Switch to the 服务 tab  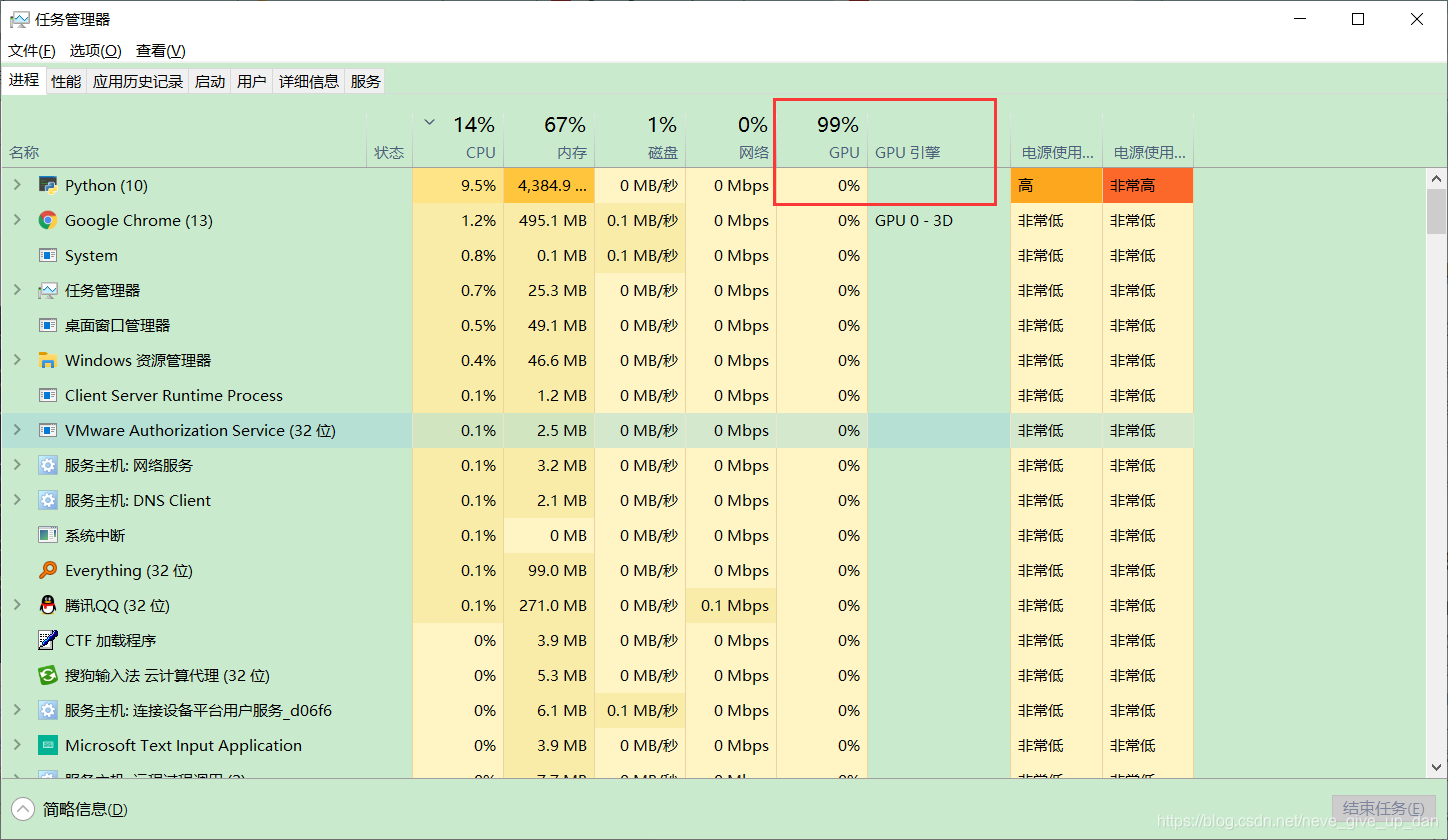point(365,82)
